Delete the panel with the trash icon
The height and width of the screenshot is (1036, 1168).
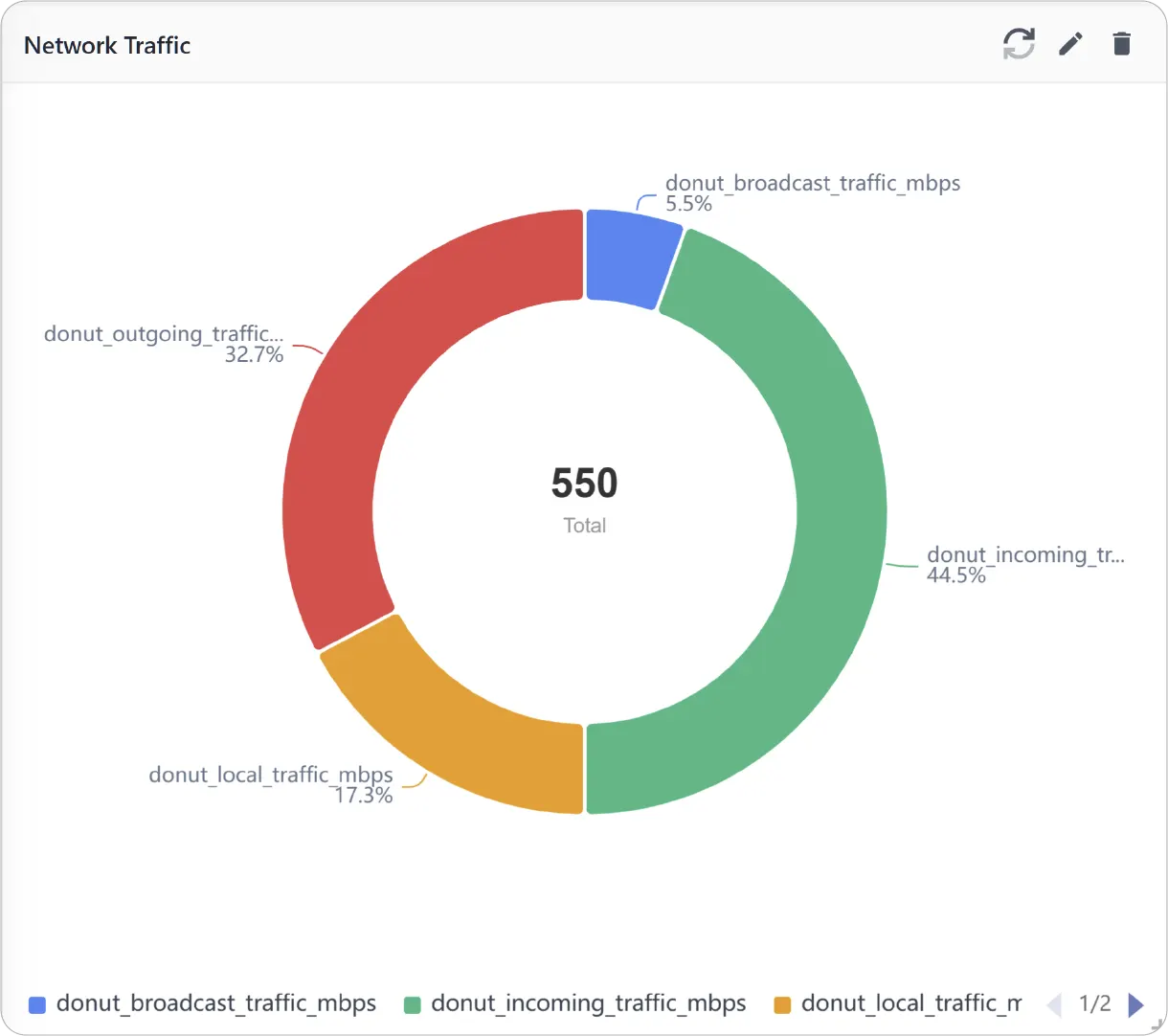point(1122,44)
